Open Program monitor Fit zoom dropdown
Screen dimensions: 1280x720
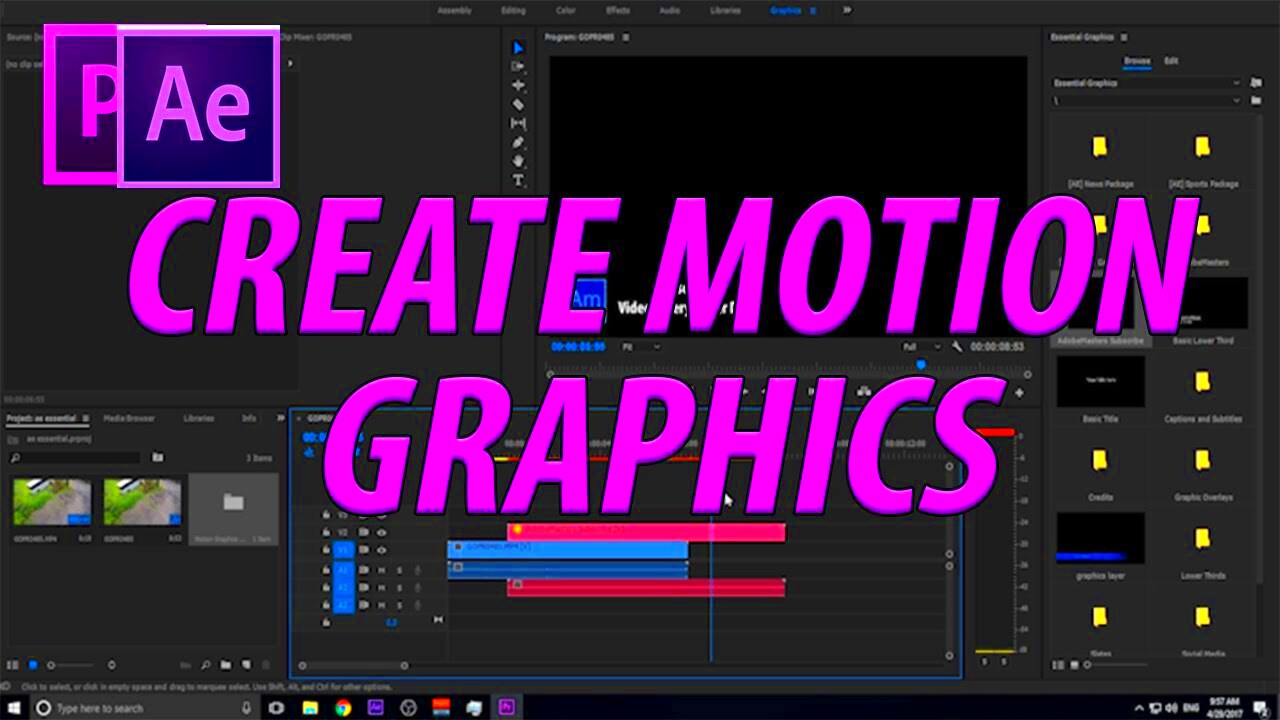pyautogui.click(x=640, y=347)
